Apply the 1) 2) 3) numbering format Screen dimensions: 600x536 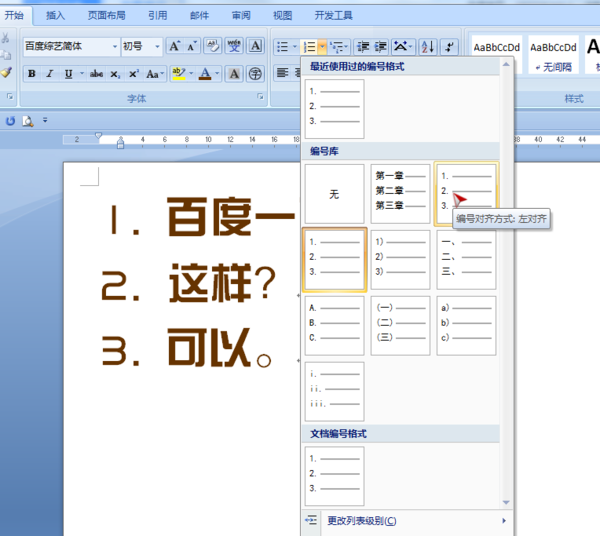400,260
